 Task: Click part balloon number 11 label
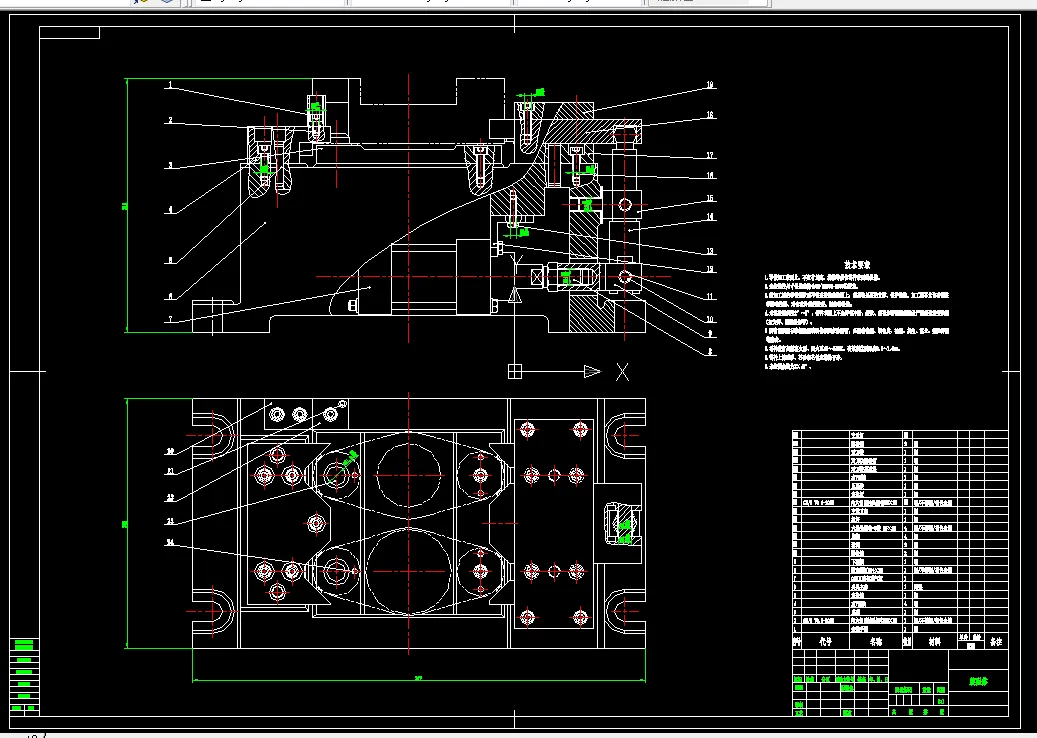pyautogui.click(x=710, y=296)
